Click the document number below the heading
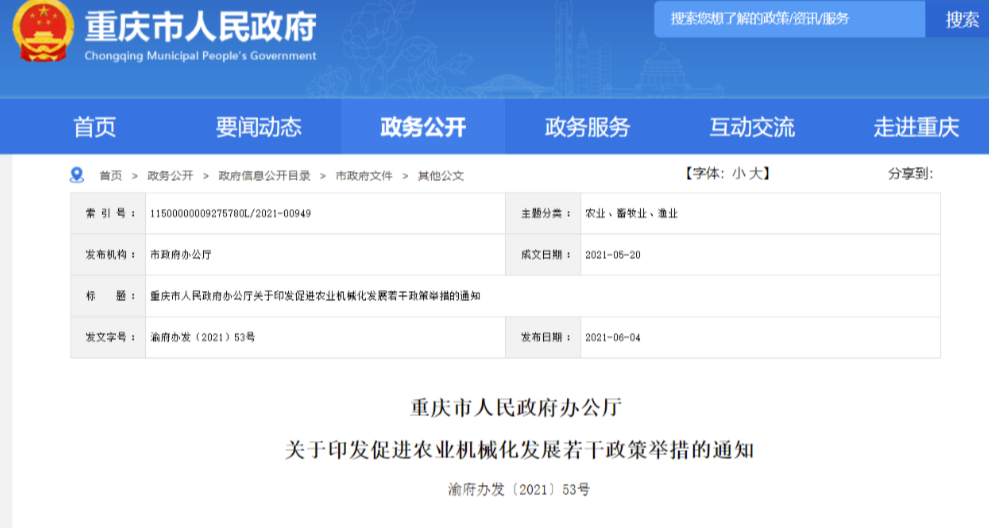989x528 pixels. coord(519,490)
